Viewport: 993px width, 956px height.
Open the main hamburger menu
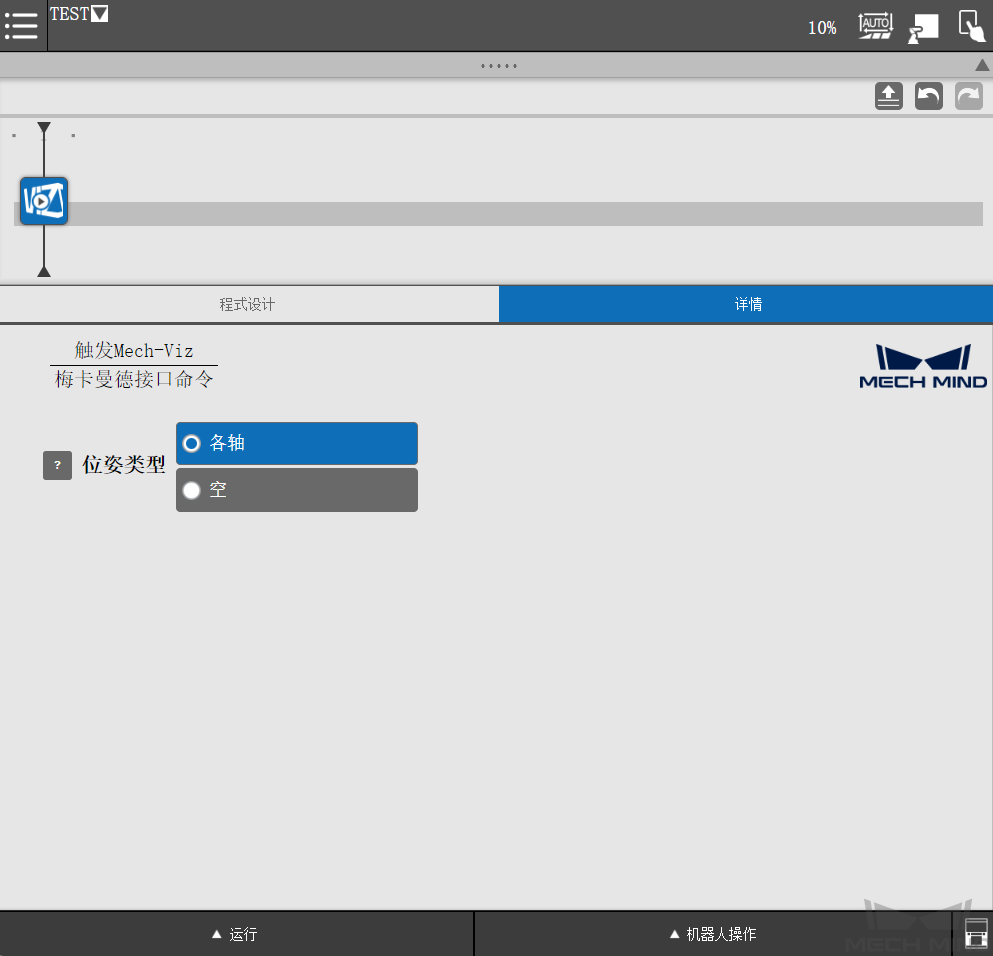pos(21,26)
